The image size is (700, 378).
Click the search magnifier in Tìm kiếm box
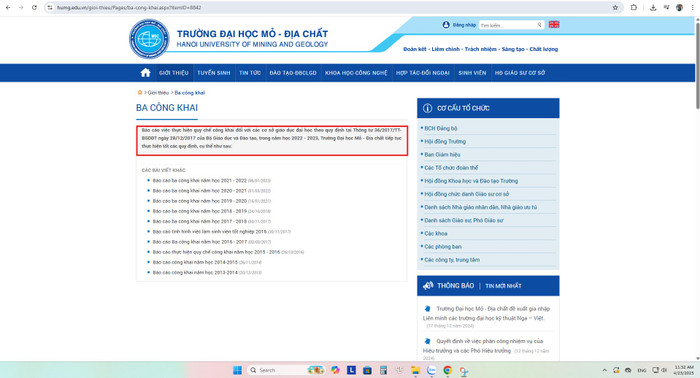pyautogui.click(x=539, y=25)
